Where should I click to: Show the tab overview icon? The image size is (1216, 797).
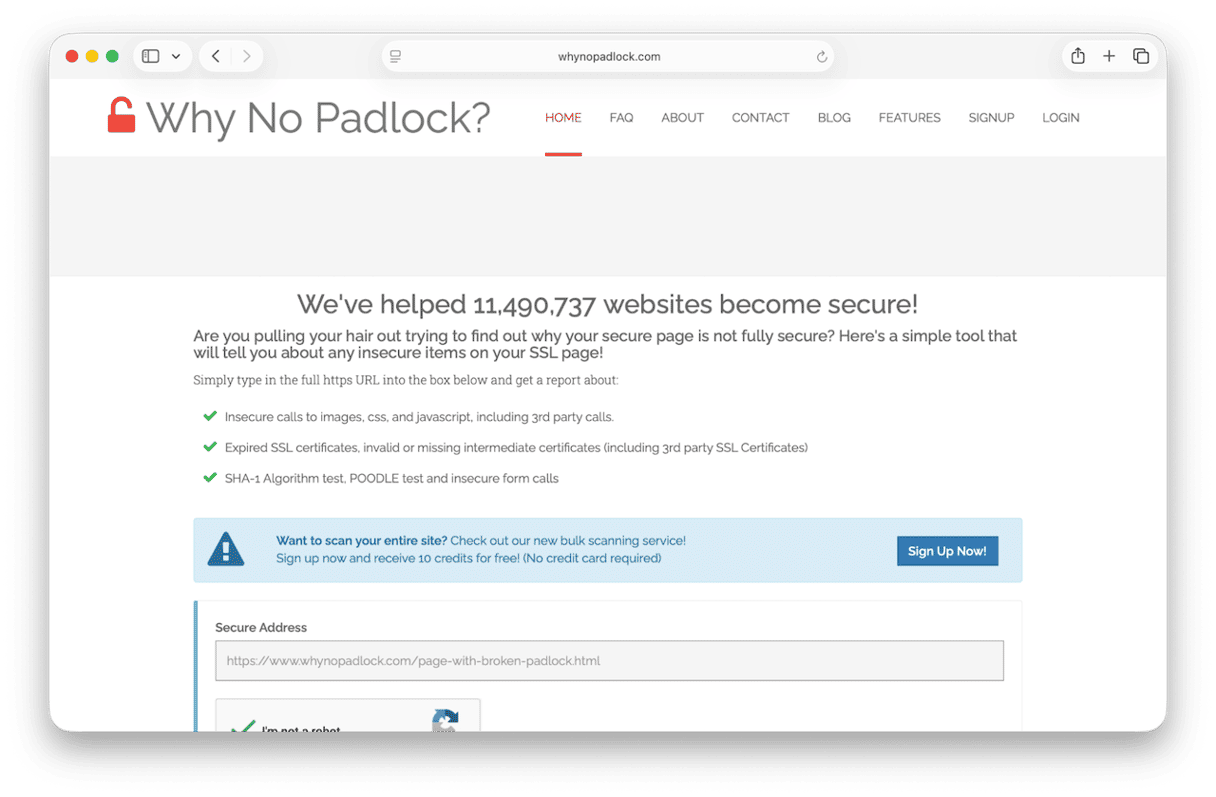(1141, 57)
